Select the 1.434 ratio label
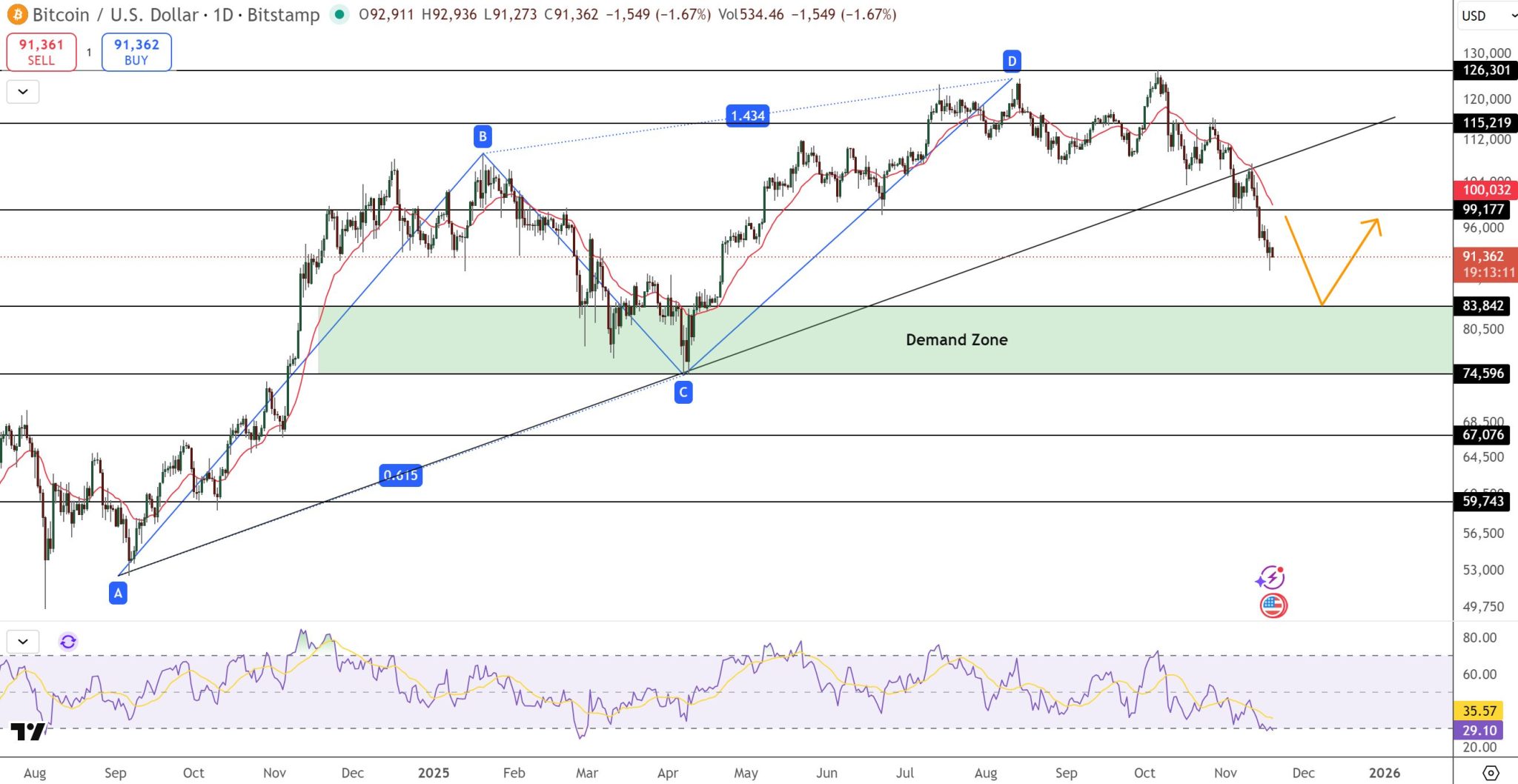 (747, 116)
